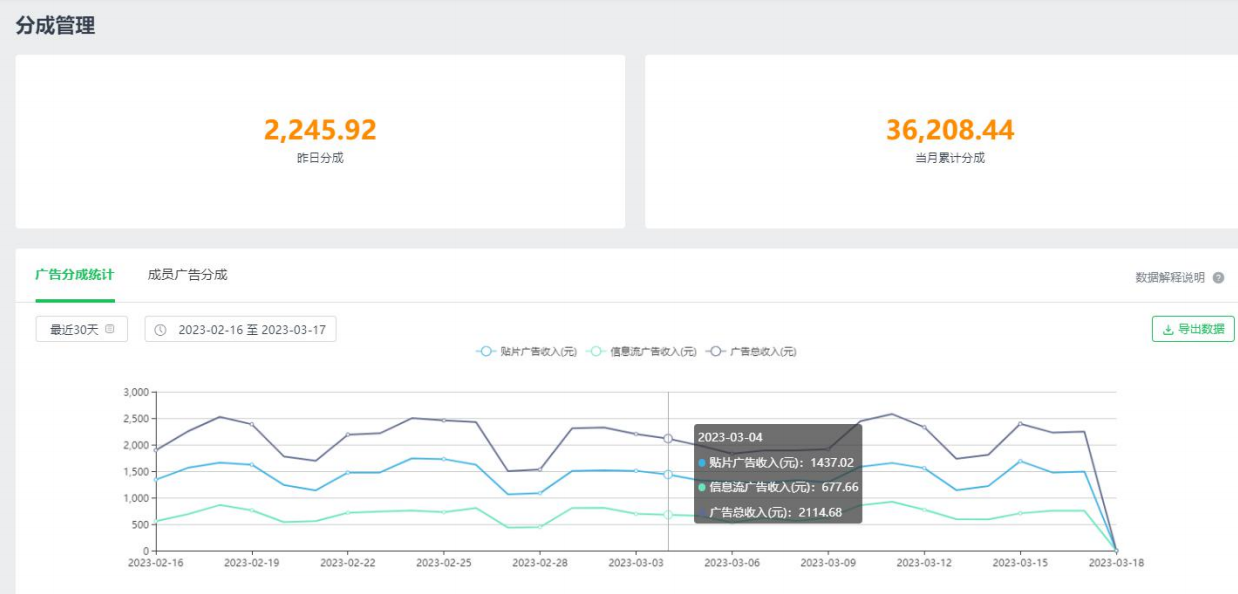Toggle 广告总收入(元) series via legend label
Screen dimensions: 1238x594
pos(763,352)
